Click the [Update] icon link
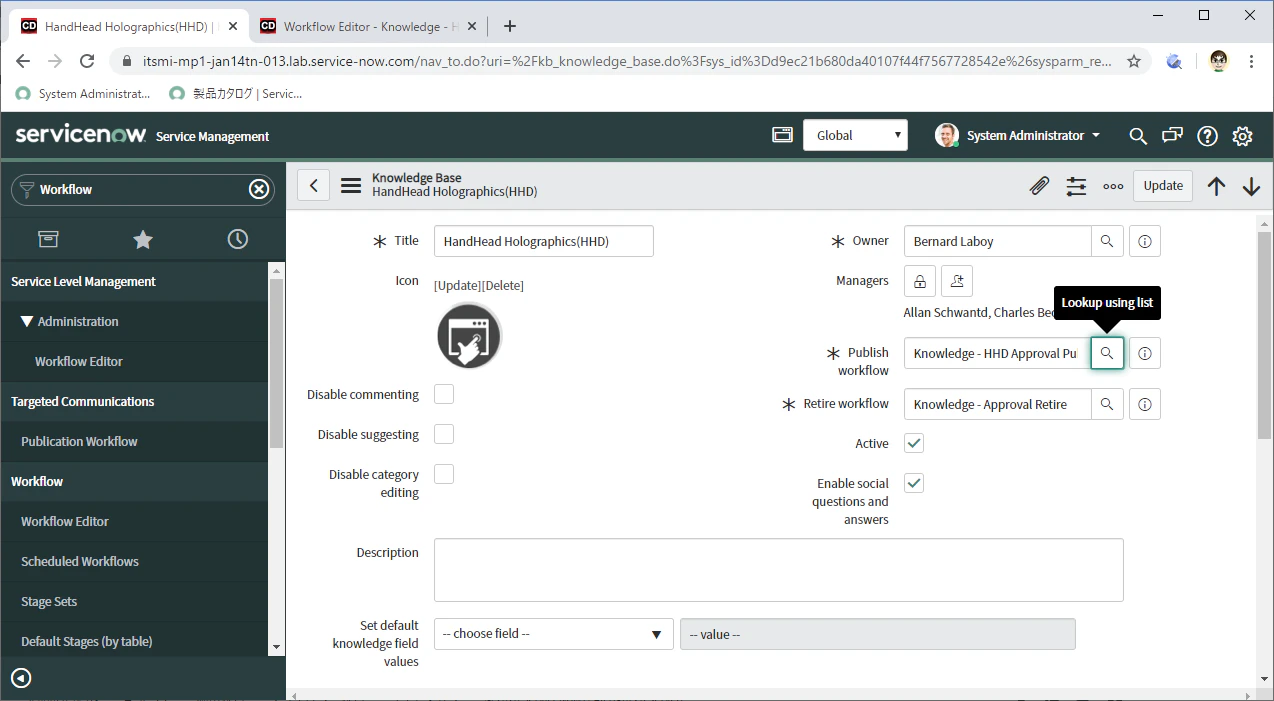This screenshot has width=1274, height=701. [x=457, y=285]
